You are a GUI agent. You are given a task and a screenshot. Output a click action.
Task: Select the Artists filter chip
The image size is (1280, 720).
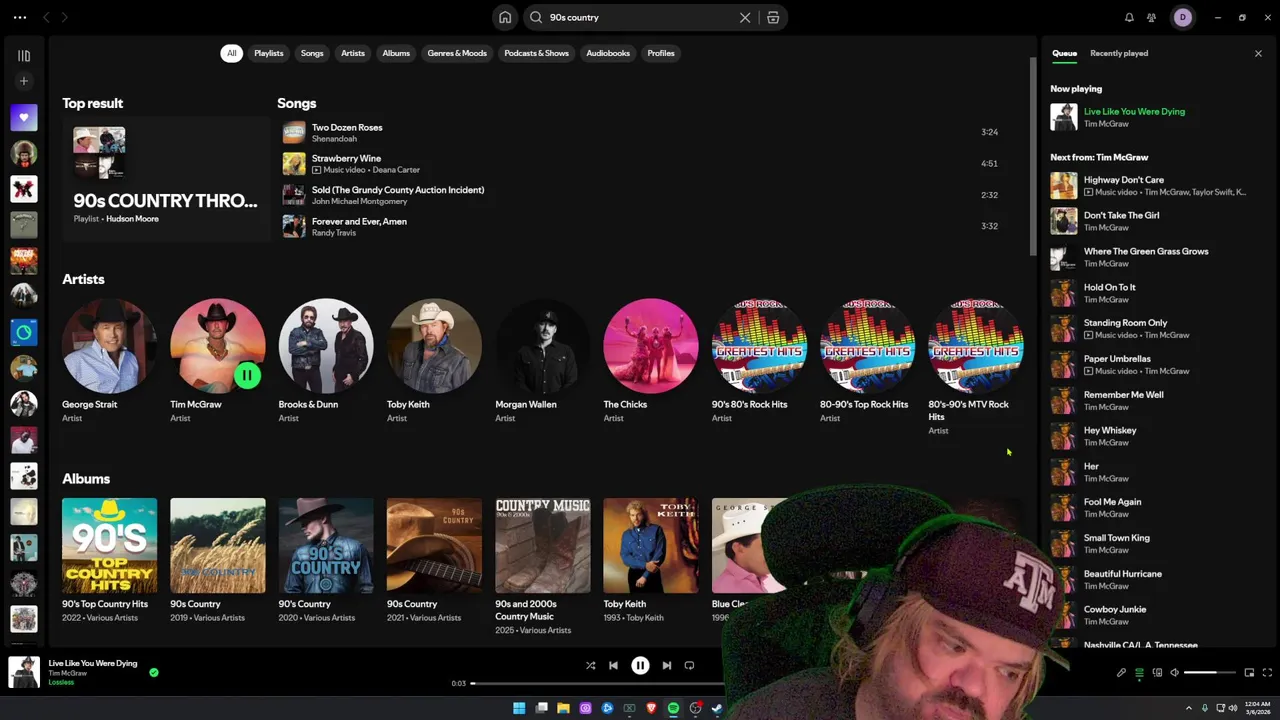(x=353, y=53)
